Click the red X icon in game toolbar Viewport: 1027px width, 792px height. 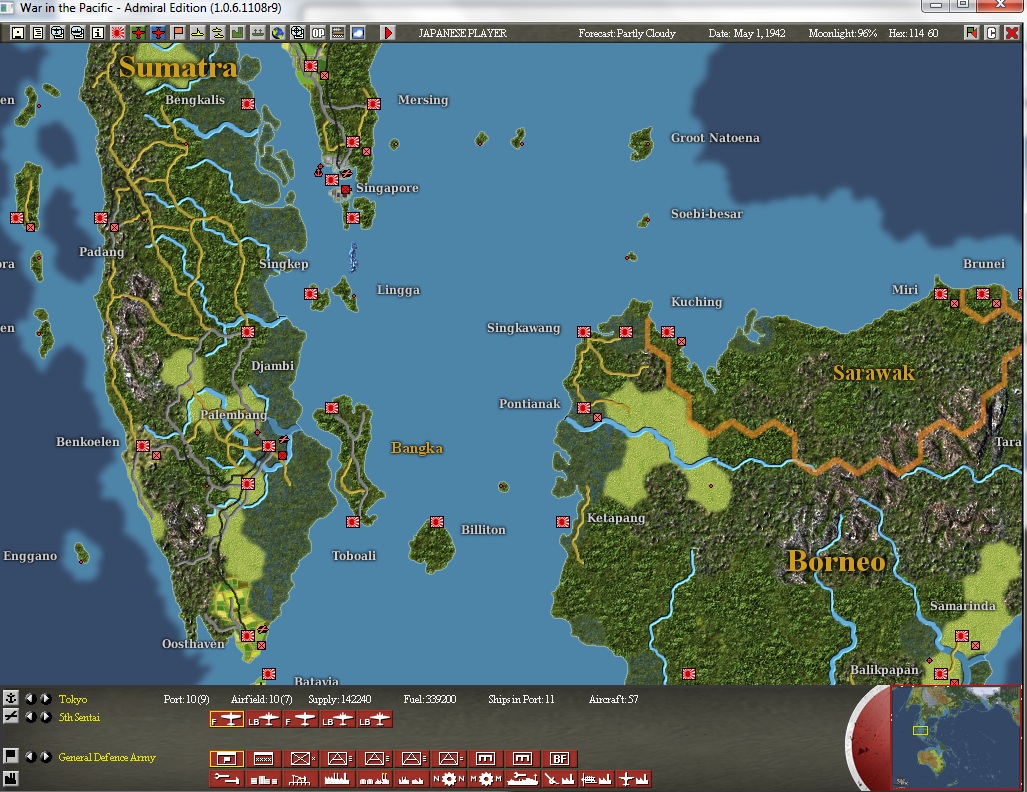point(1011,33)
